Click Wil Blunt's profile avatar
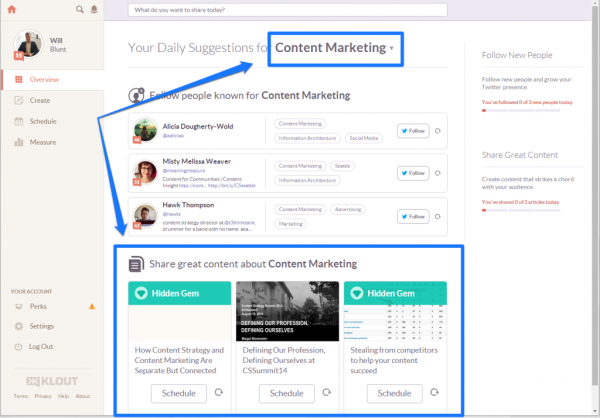 (28, 44)
